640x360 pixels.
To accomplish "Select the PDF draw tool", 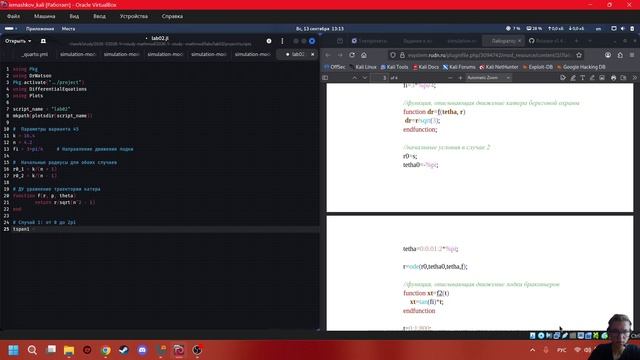I will tap(592, 78).
